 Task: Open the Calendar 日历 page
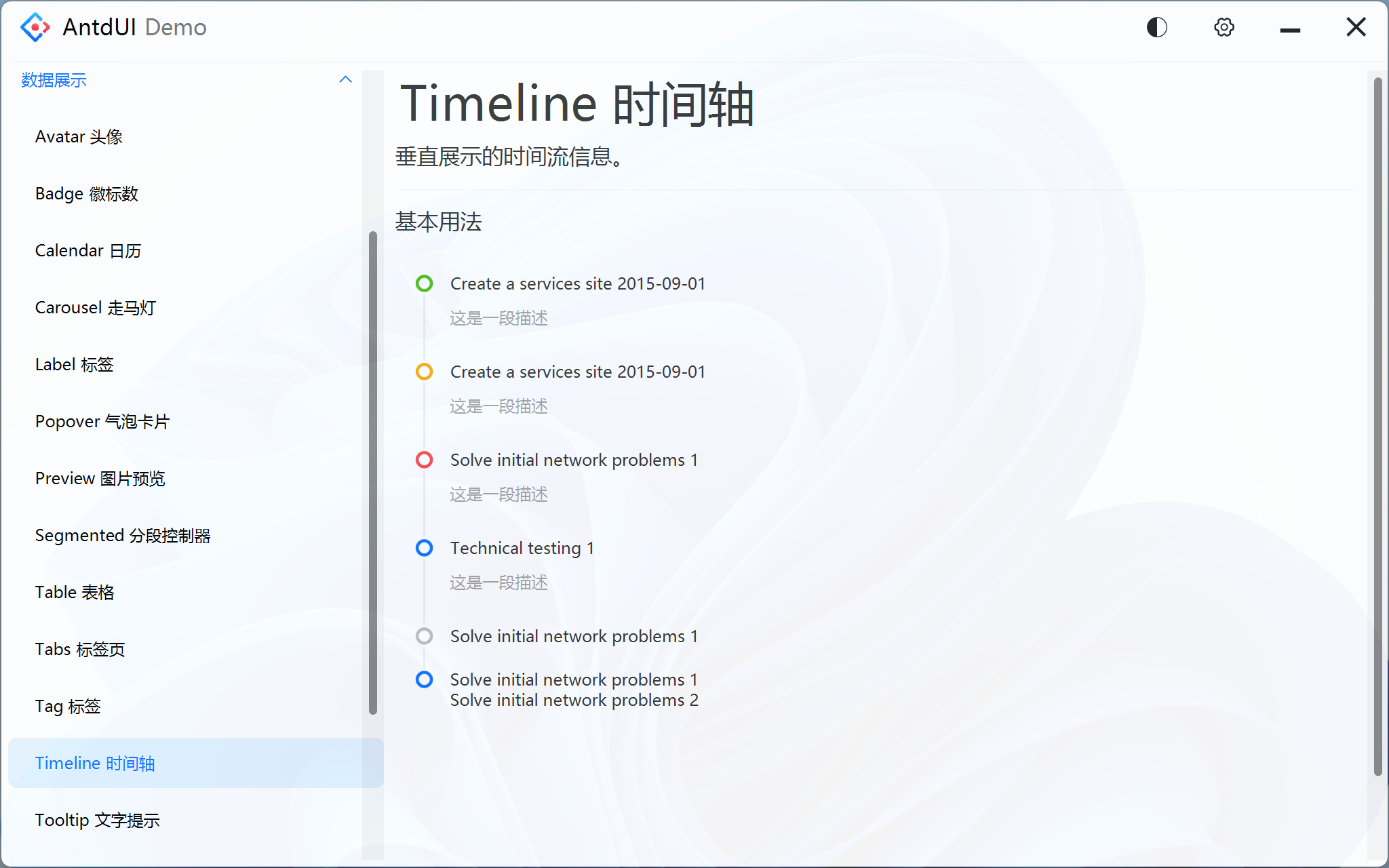pyautogui.click(x=87, y=250)
